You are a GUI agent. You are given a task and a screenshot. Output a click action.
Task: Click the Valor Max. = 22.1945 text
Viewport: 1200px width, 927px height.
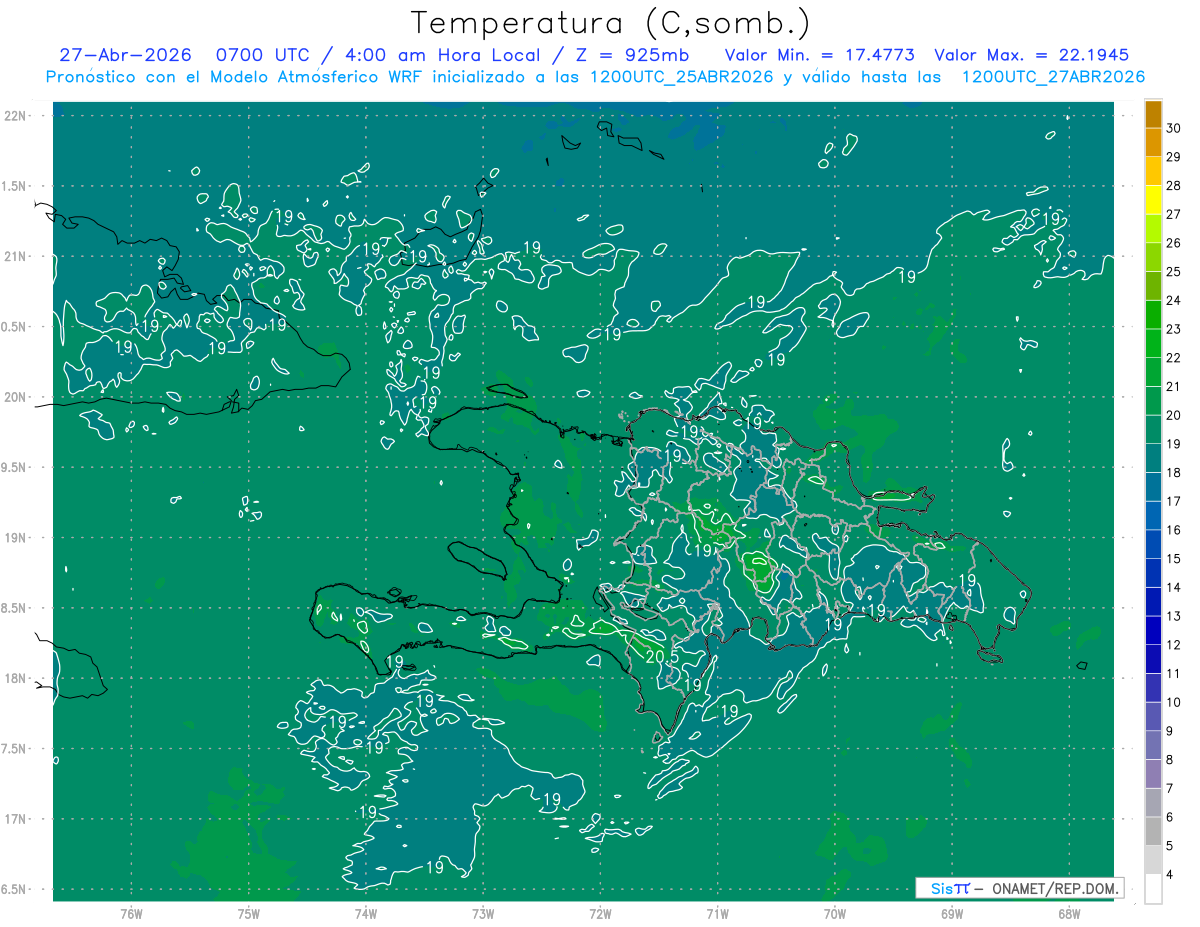(x=1031, y=55)
